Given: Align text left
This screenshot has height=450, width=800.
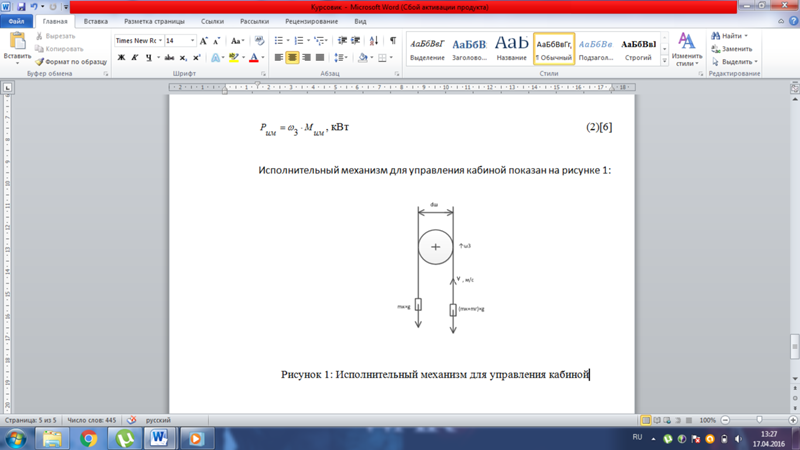Looking at the screenshot, I should pos(279,58).
